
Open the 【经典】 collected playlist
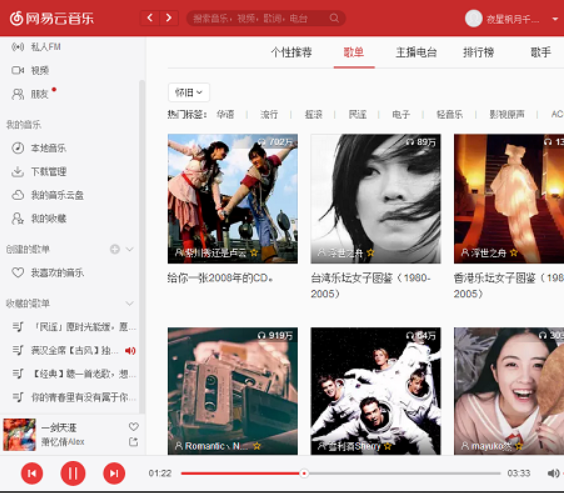pos(74,374)
